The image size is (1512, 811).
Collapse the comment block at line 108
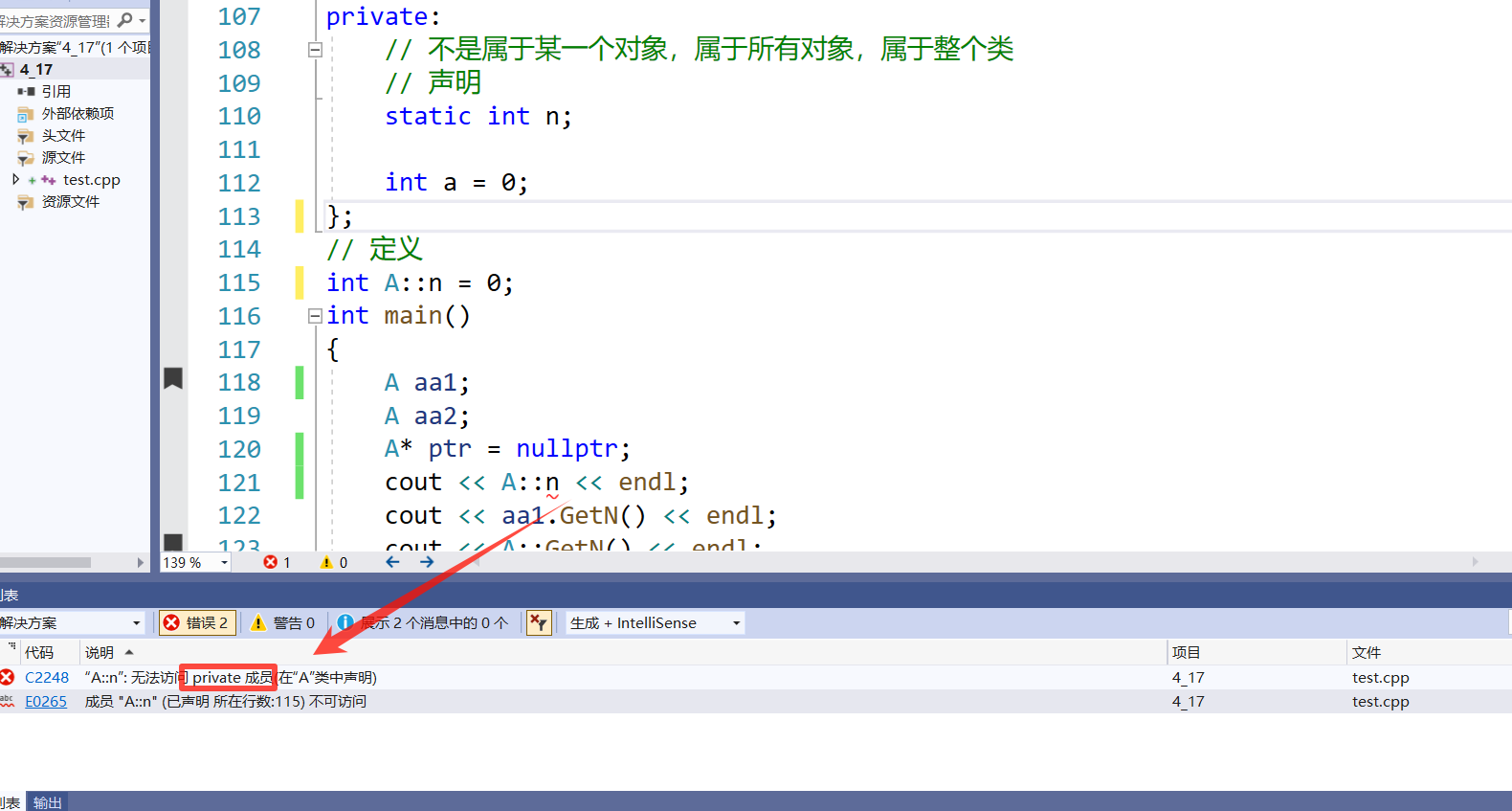315,50
